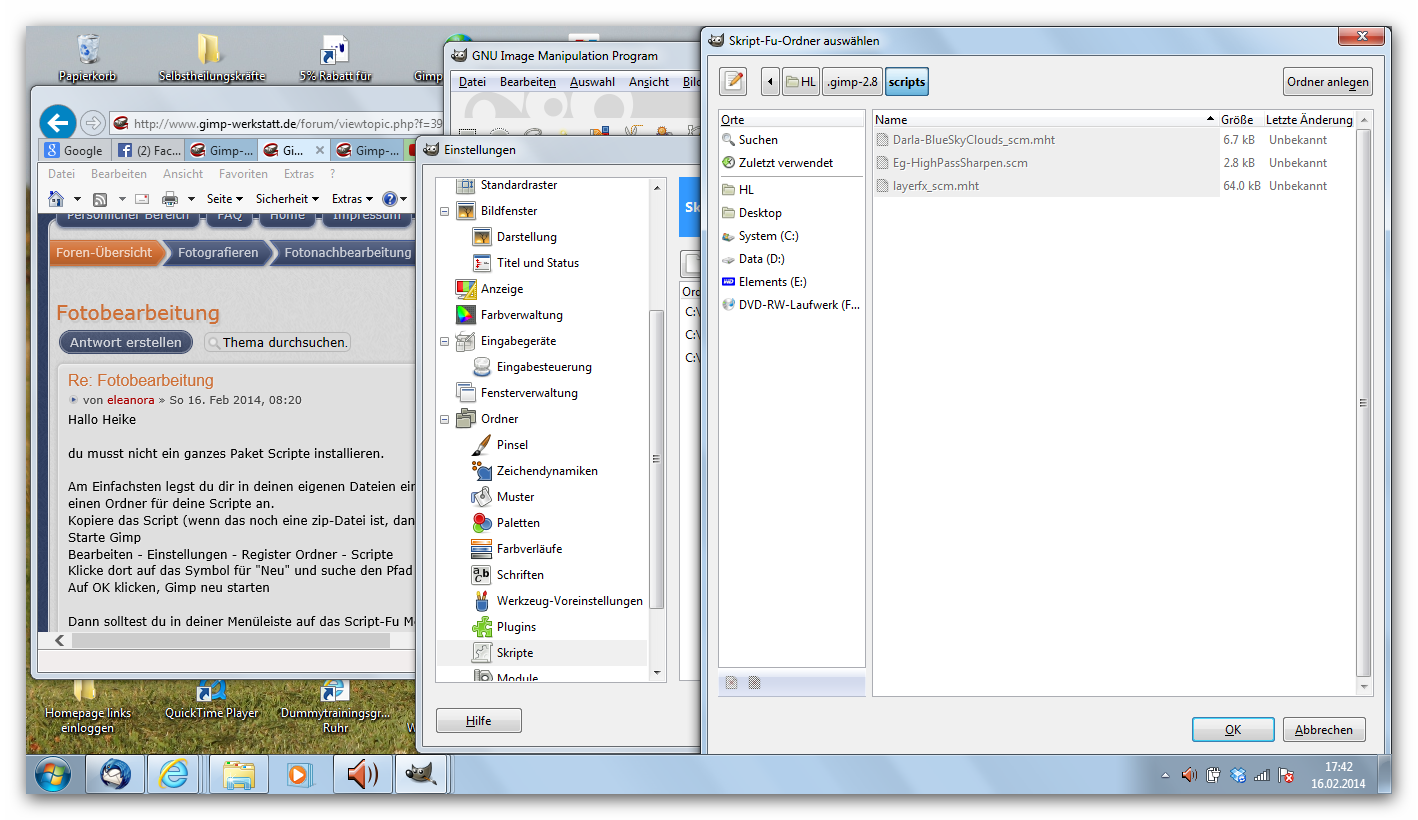The width and height of the screenshot is (1418, 820).
Task: Open the Seite dropdown in IE toolbar
Action: 225,199
